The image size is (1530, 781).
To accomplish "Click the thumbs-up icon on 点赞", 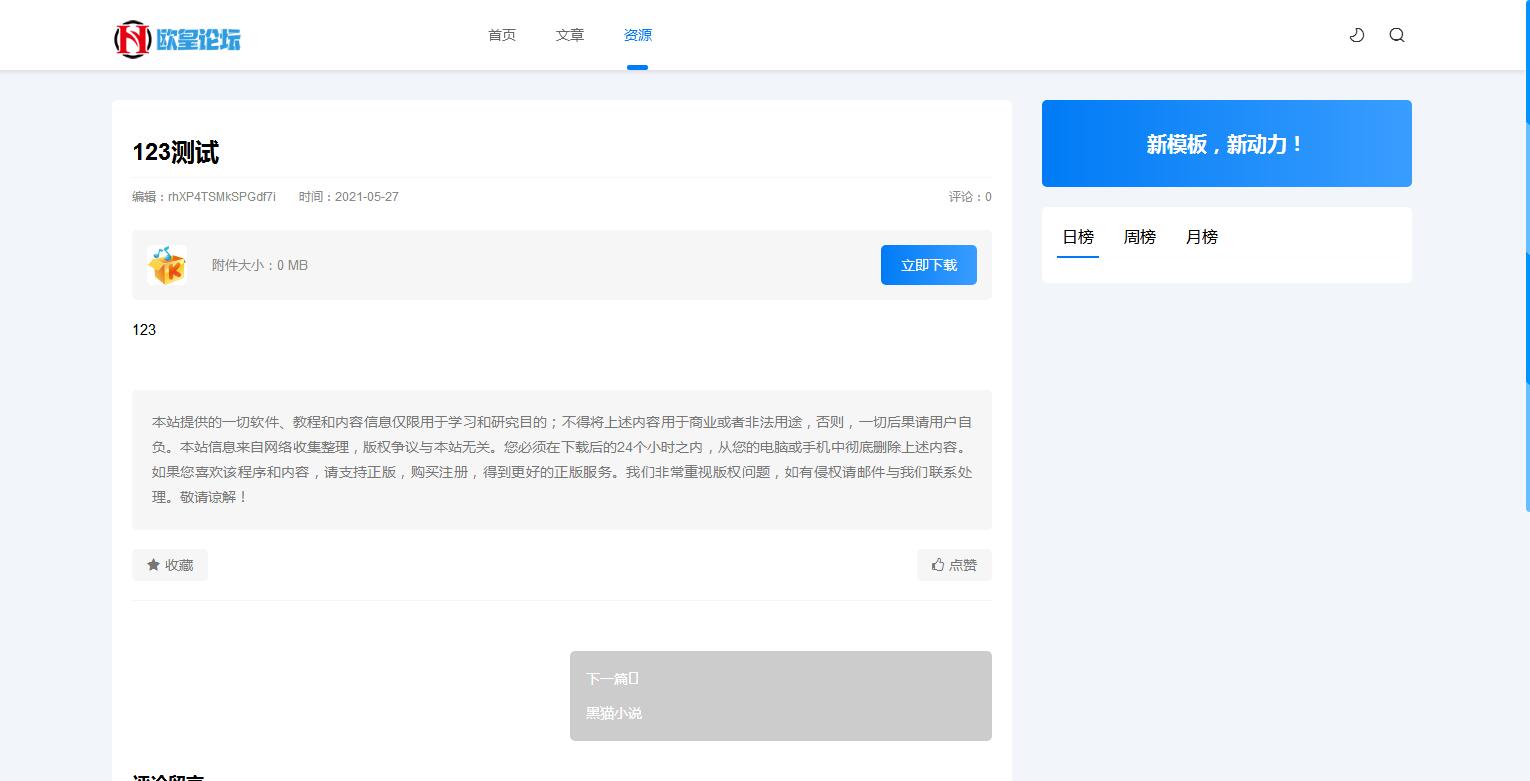I will pyautogui.click(x=938, y=565).
